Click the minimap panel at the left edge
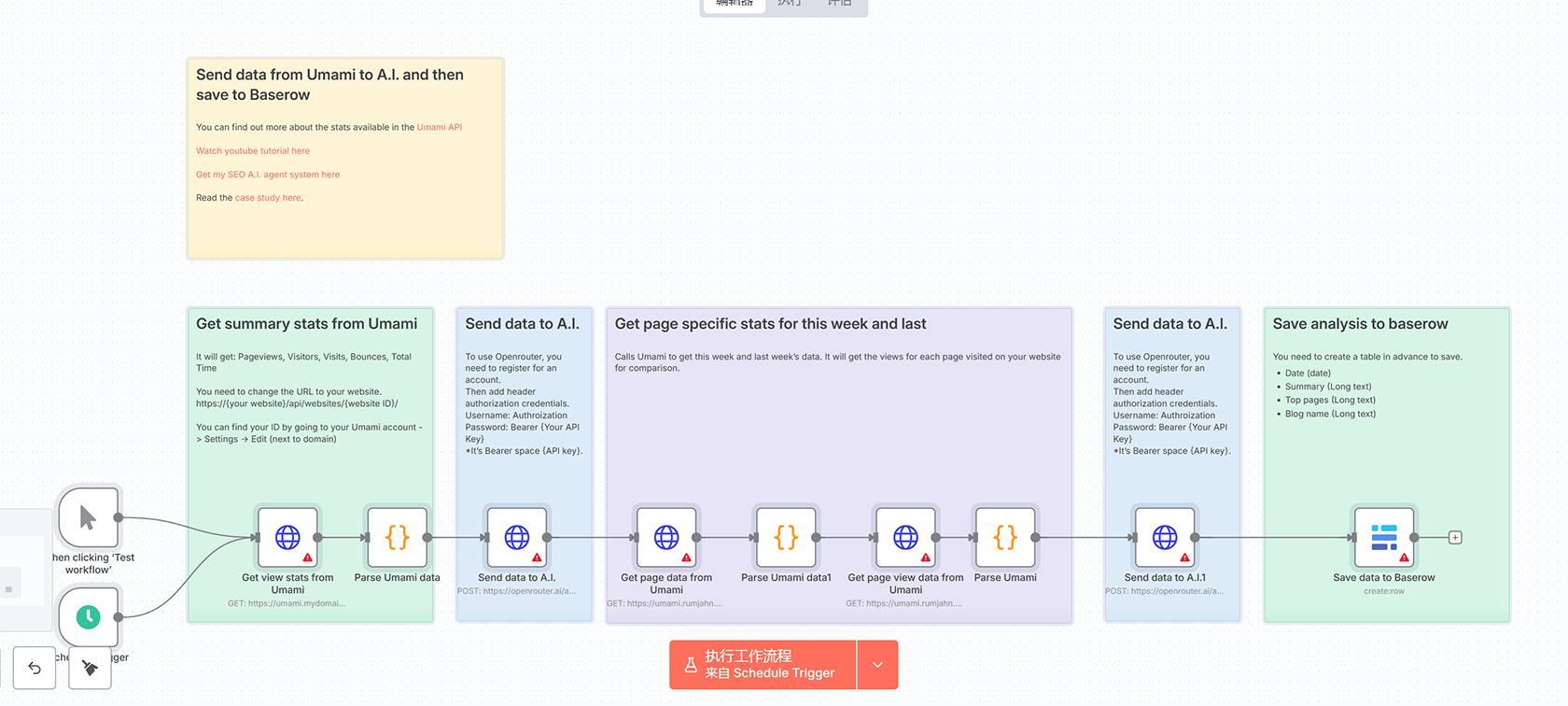This screenshot has width=1568, height=706. point(23,570)
